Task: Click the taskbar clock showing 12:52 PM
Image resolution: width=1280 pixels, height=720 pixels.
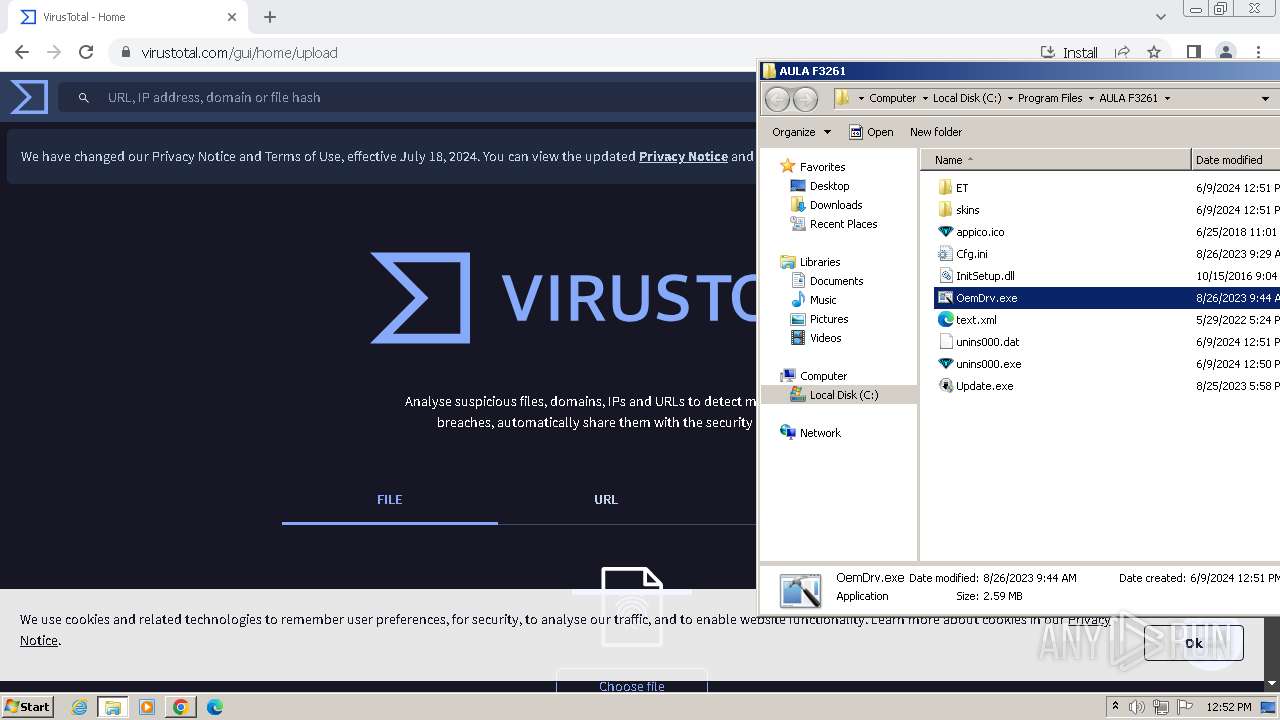Action: click(x=1229, y=707)
